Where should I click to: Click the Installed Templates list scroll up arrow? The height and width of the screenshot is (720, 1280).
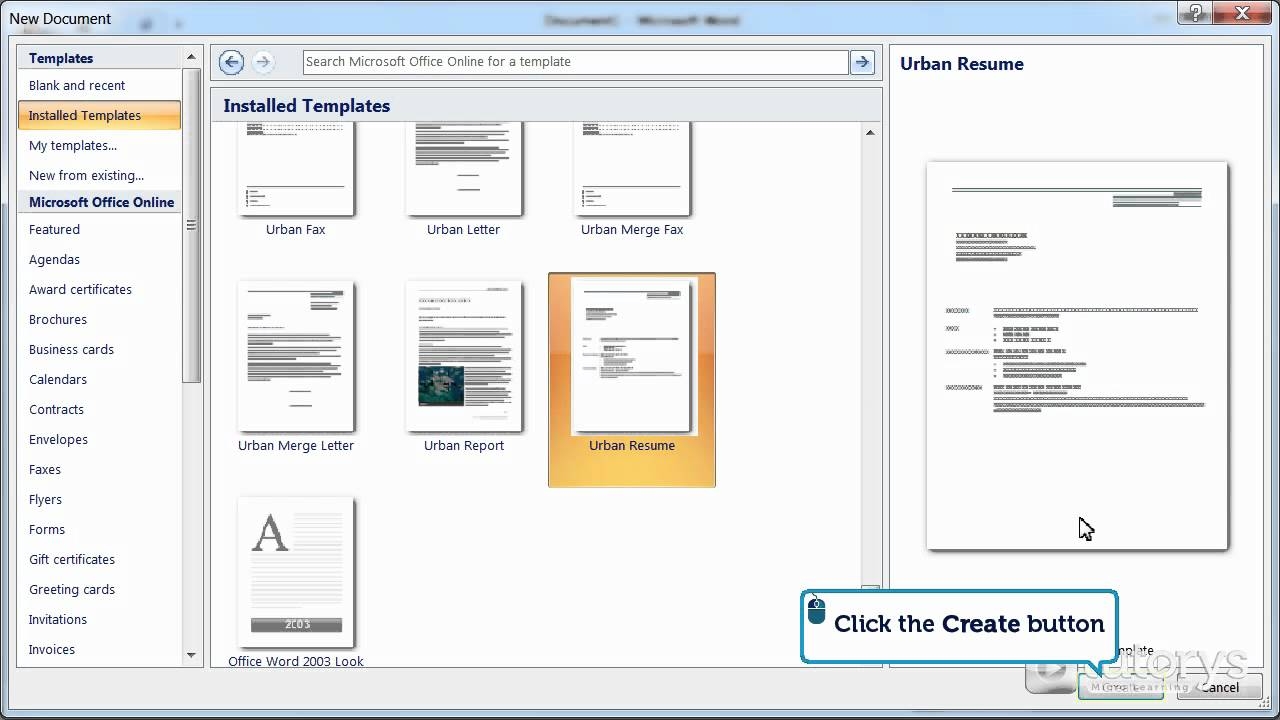click(x=870, y=132)
